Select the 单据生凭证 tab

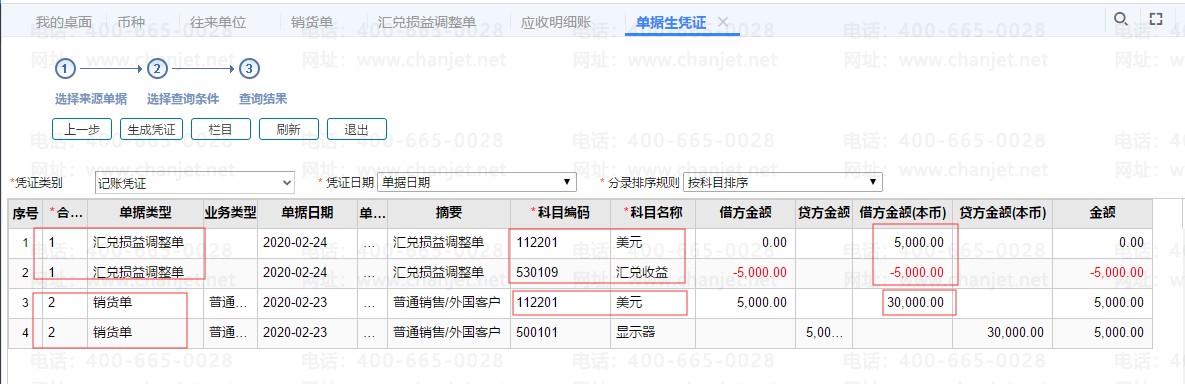[671, 22]
